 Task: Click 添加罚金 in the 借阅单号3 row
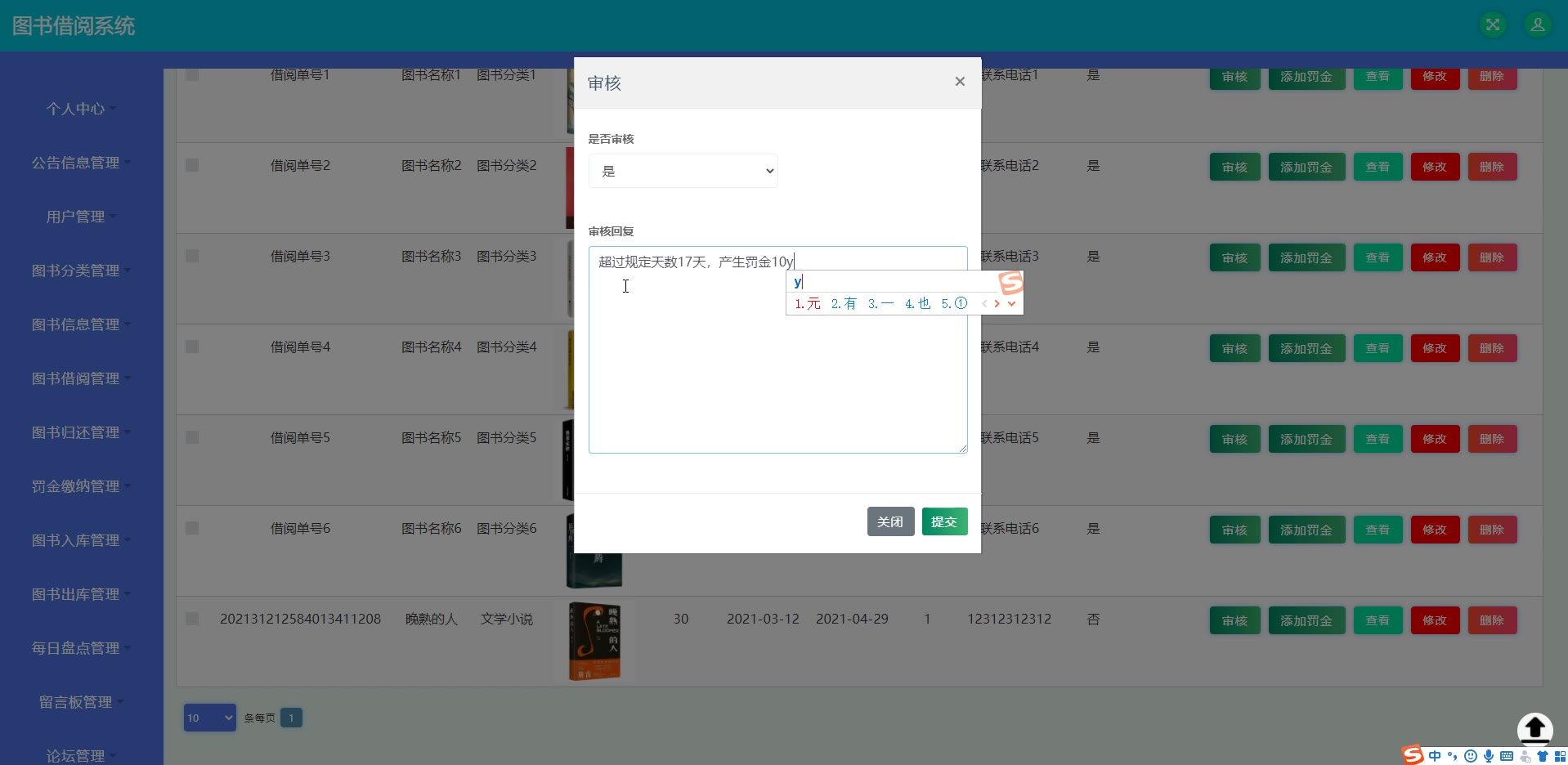[1306, 257]
